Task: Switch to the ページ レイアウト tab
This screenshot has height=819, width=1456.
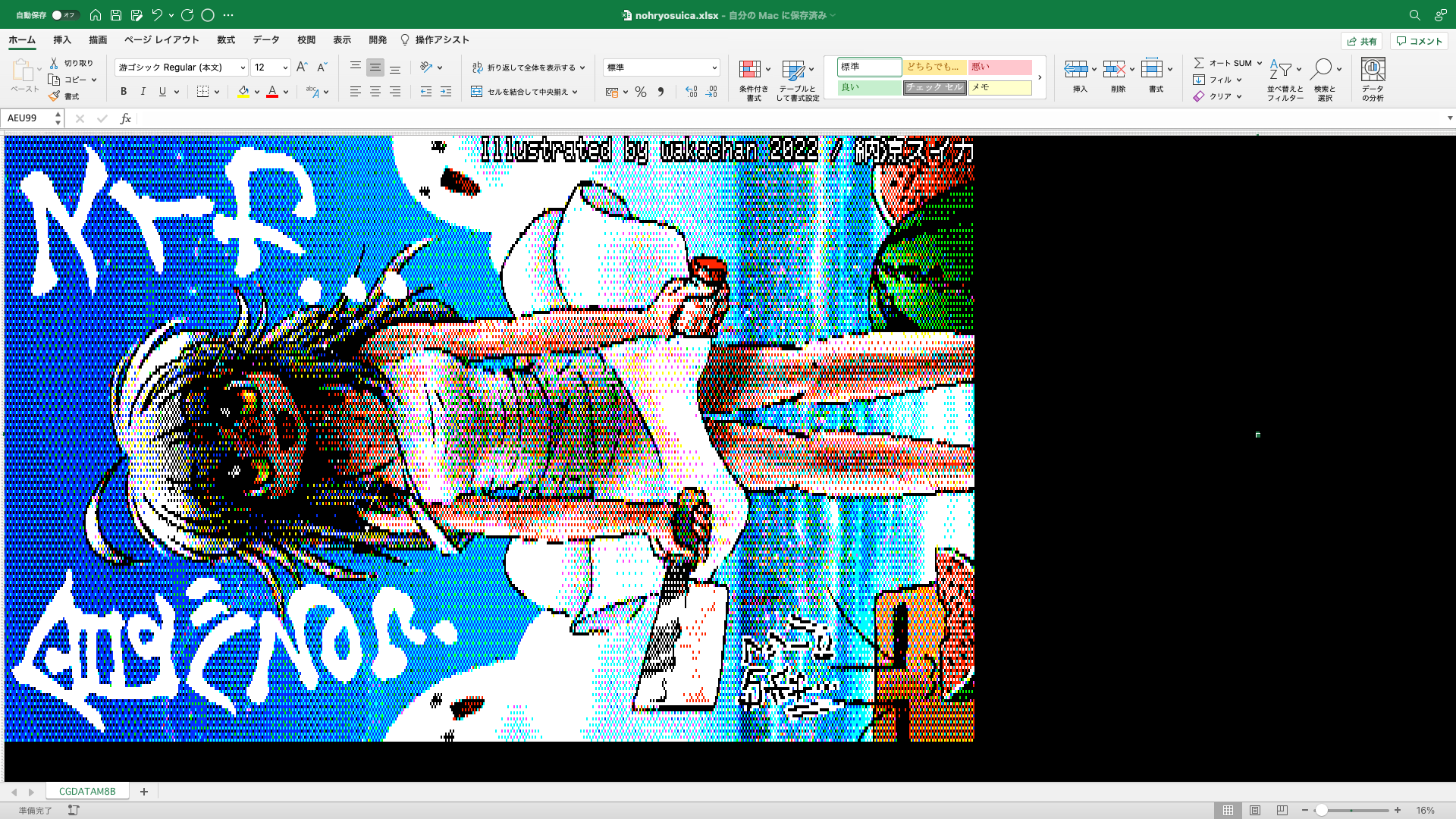Action: click(x=162, y=40)
